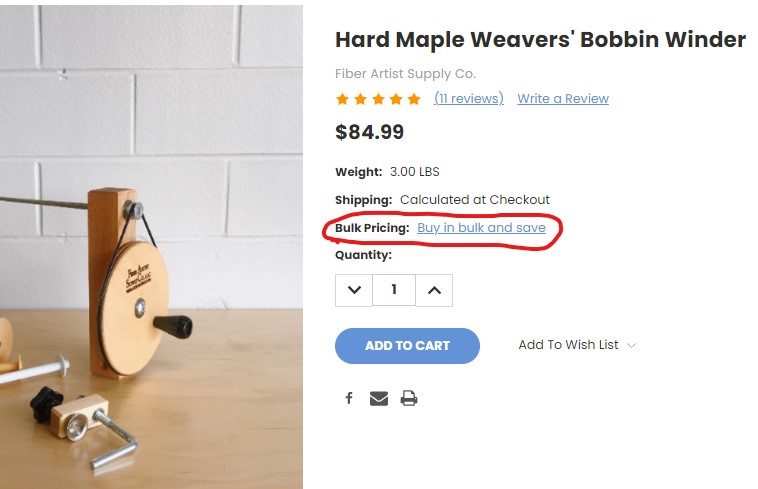Viewport: 758px width, 489px height.
Task: Increase quantity with the up chevron
Action: pos(433,290)
